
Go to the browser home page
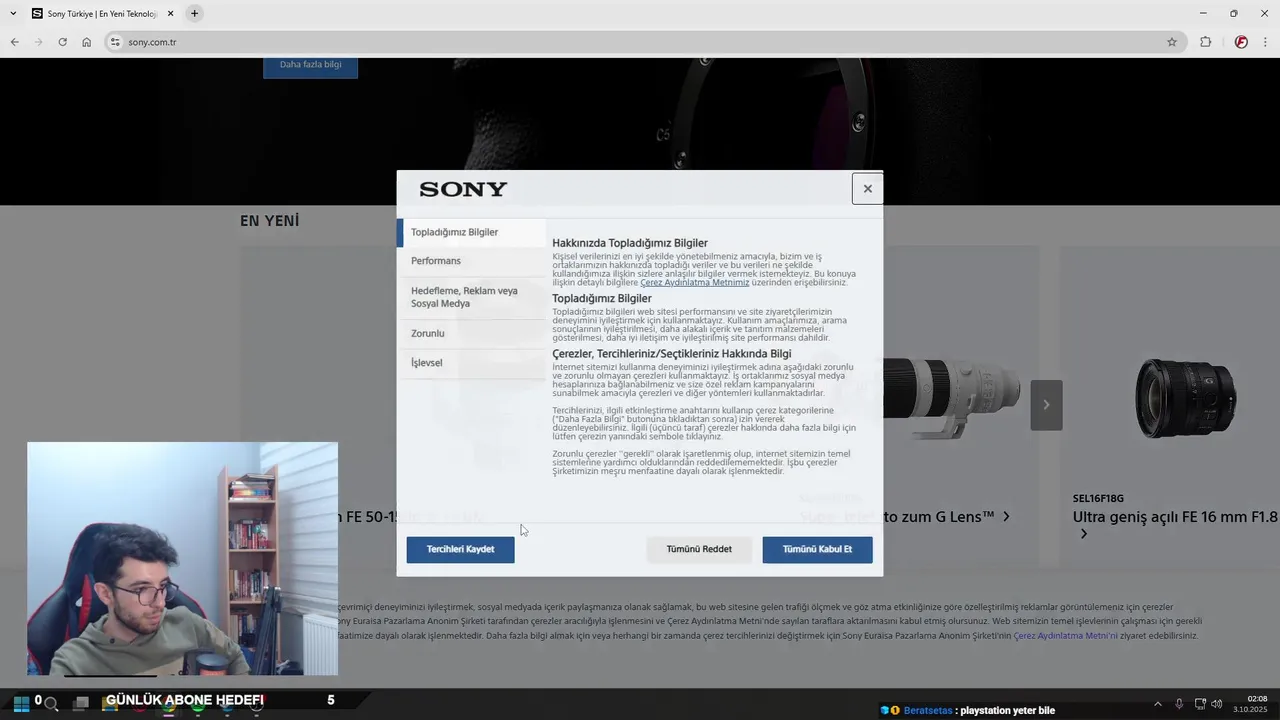pyautogui.click(x=86, y=42)
